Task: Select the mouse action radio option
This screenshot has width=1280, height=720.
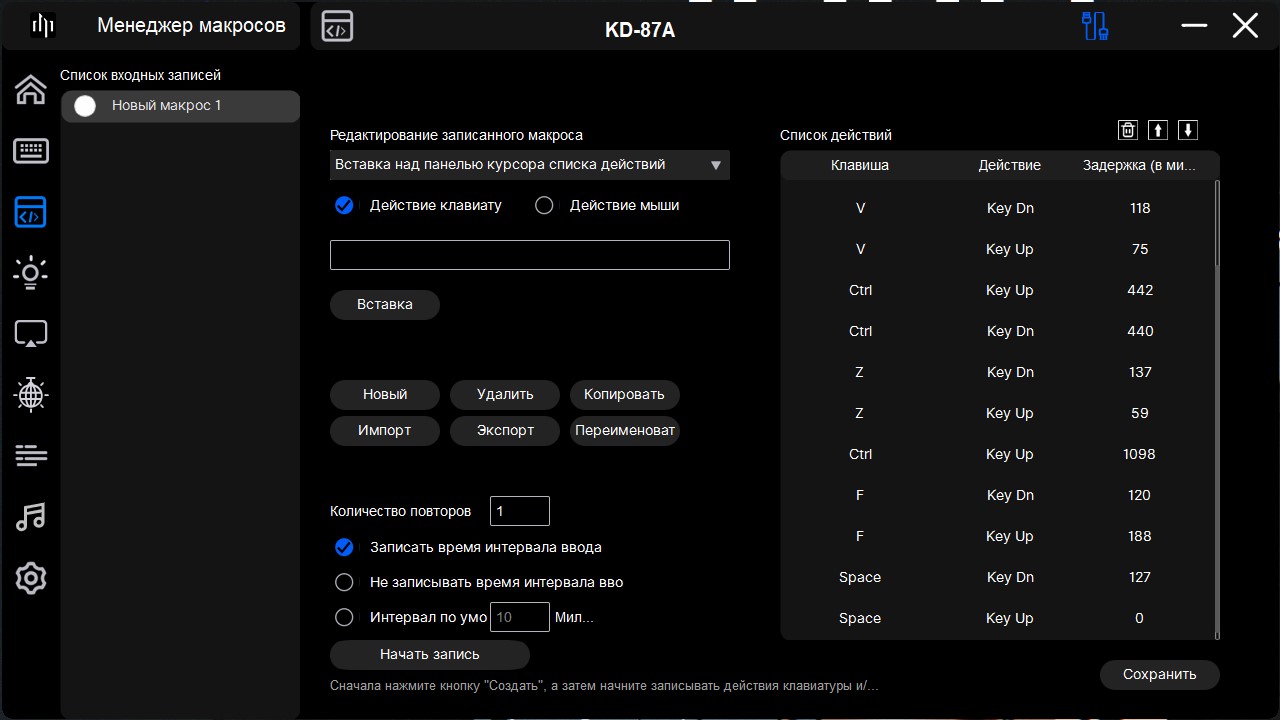Action: click(x=544, y=205)
